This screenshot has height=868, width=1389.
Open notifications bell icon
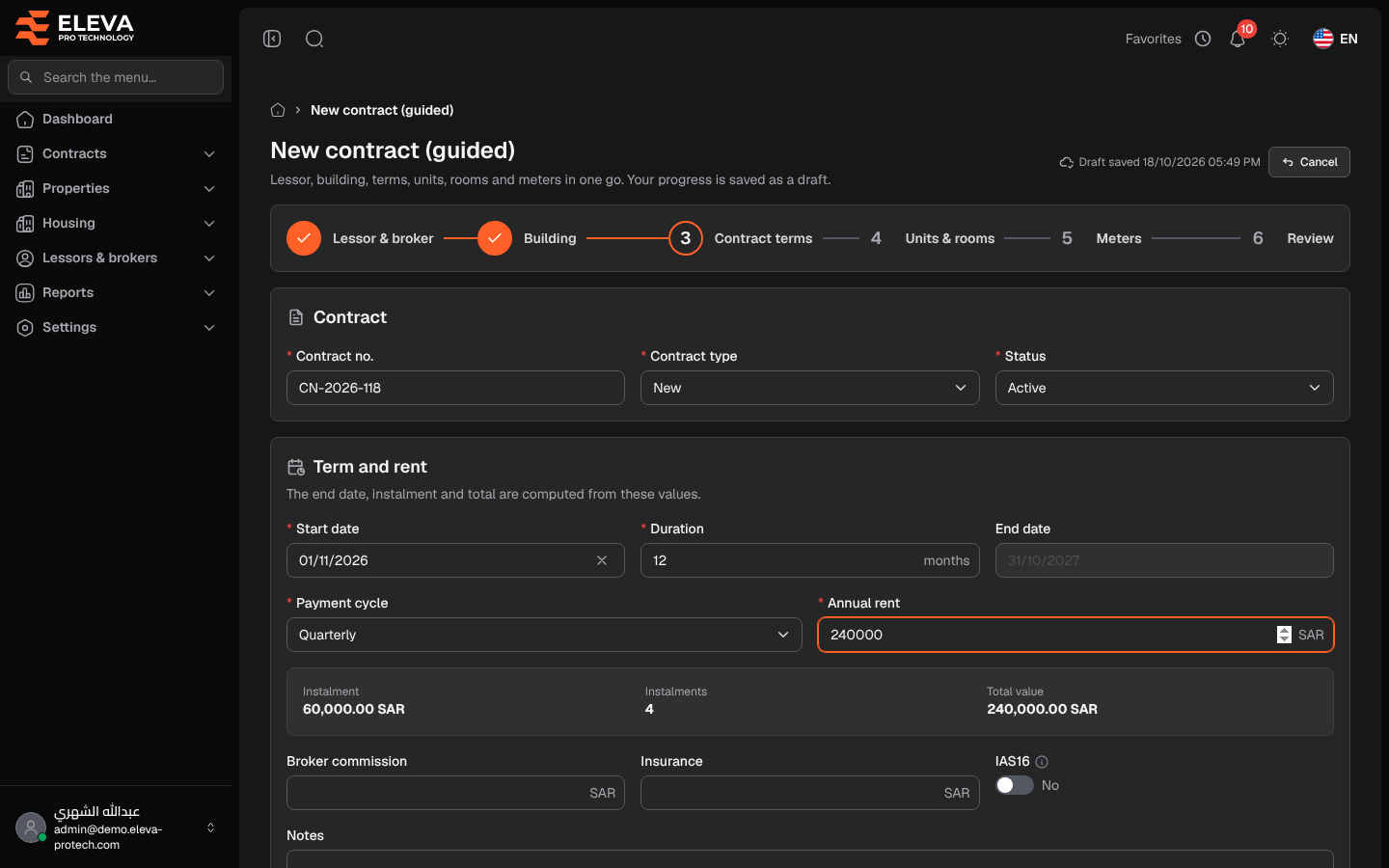coord(1238,39)
